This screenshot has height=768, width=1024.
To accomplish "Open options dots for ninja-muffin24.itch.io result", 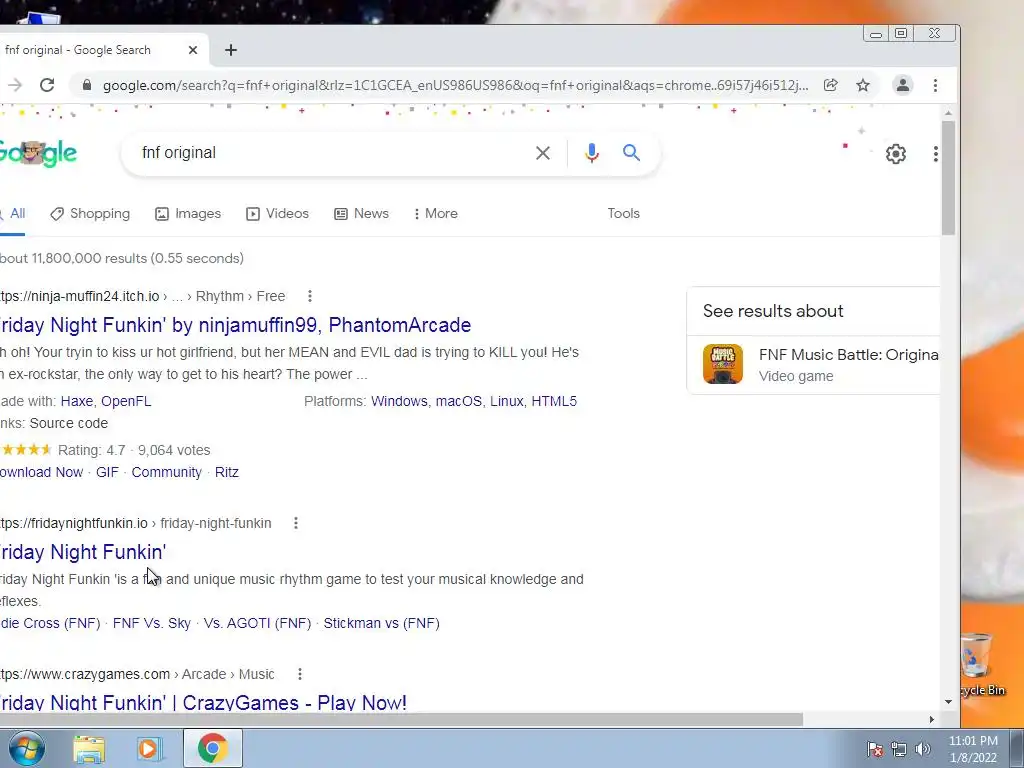I will click(310, 296).
